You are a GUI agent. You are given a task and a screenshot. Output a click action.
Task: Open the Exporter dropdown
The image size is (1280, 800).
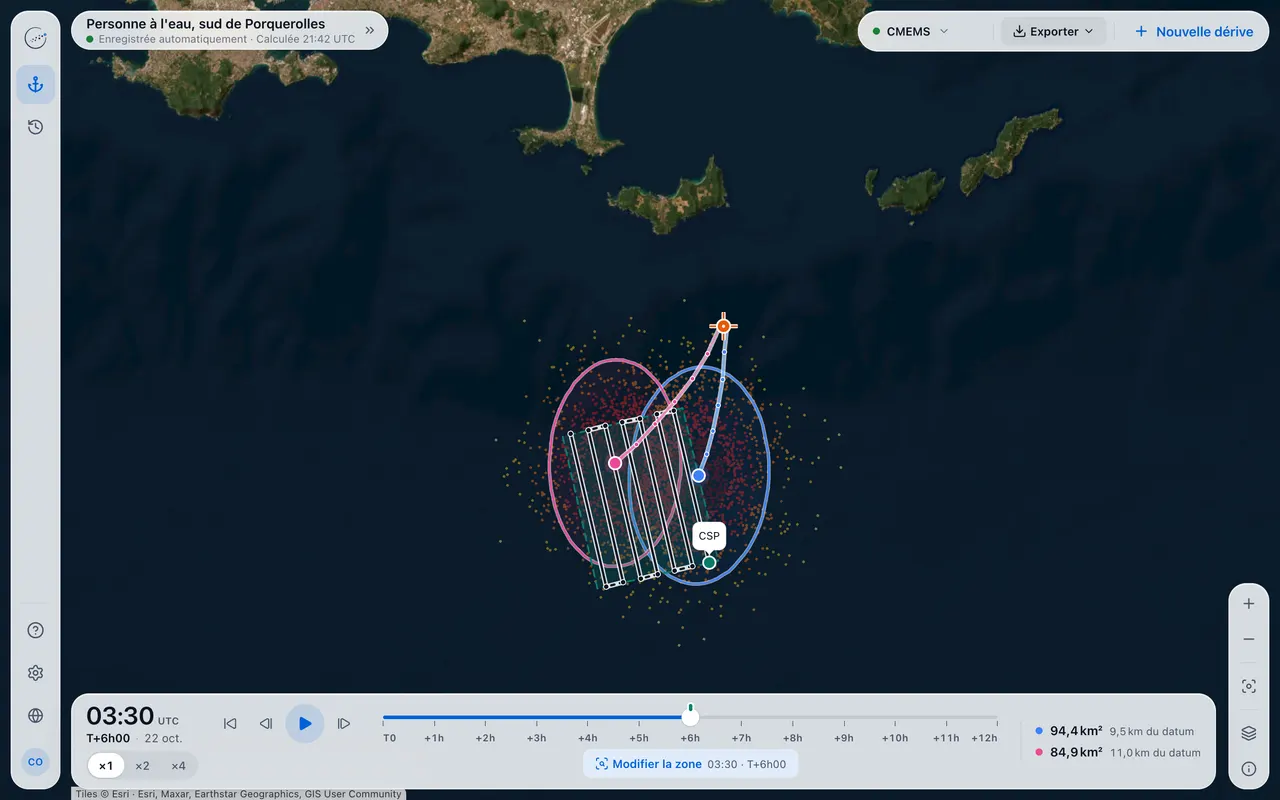1054,32
